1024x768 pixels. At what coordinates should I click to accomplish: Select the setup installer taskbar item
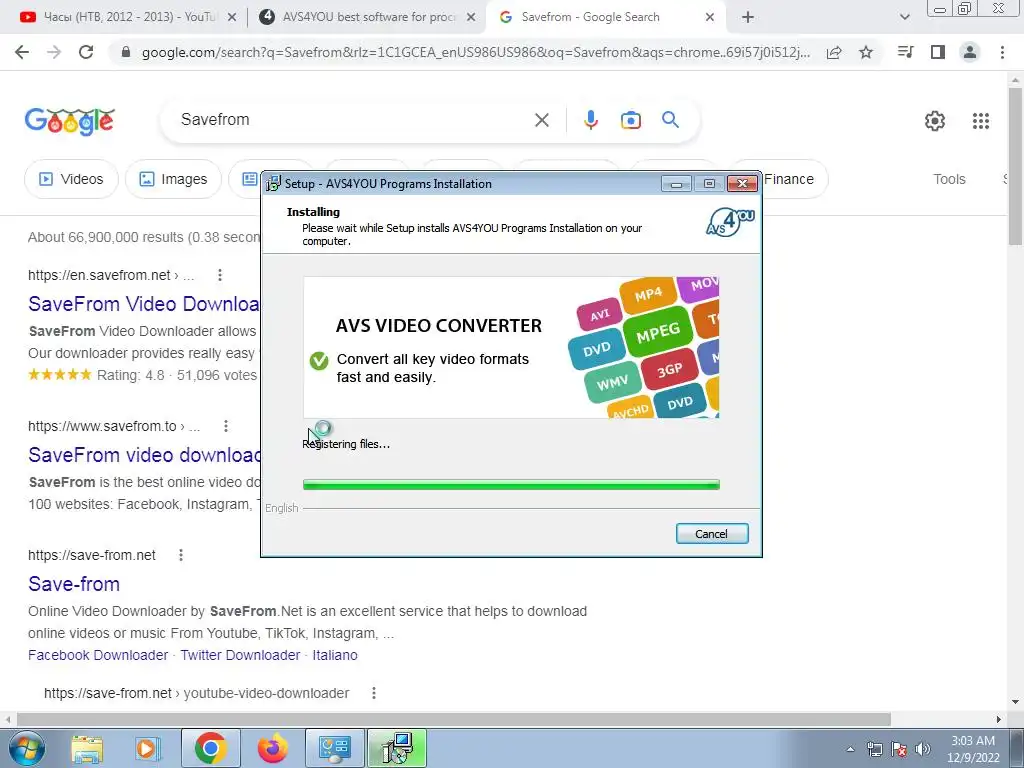point(397,748)
